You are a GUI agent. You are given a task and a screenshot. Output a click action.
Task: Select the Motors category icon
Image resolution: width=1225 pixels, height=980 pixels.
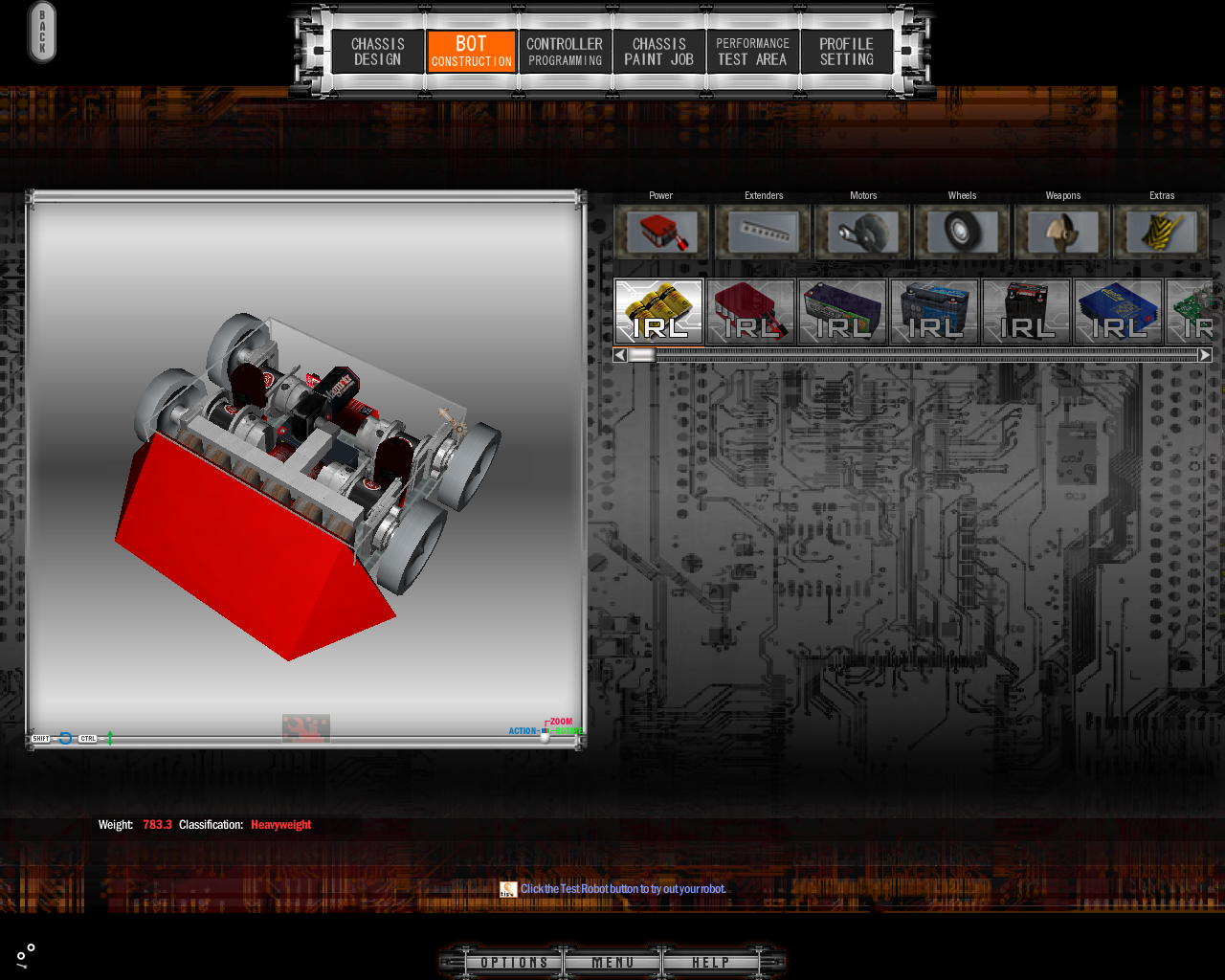click(863, 232)
